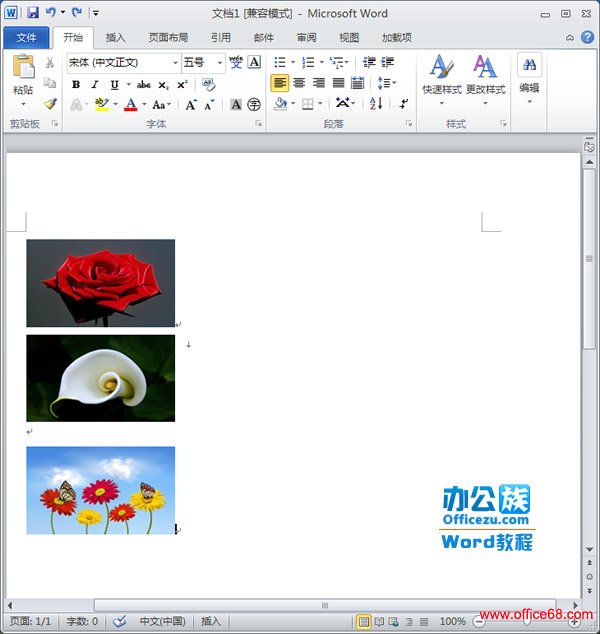Apply the red font color

[130, 105]
